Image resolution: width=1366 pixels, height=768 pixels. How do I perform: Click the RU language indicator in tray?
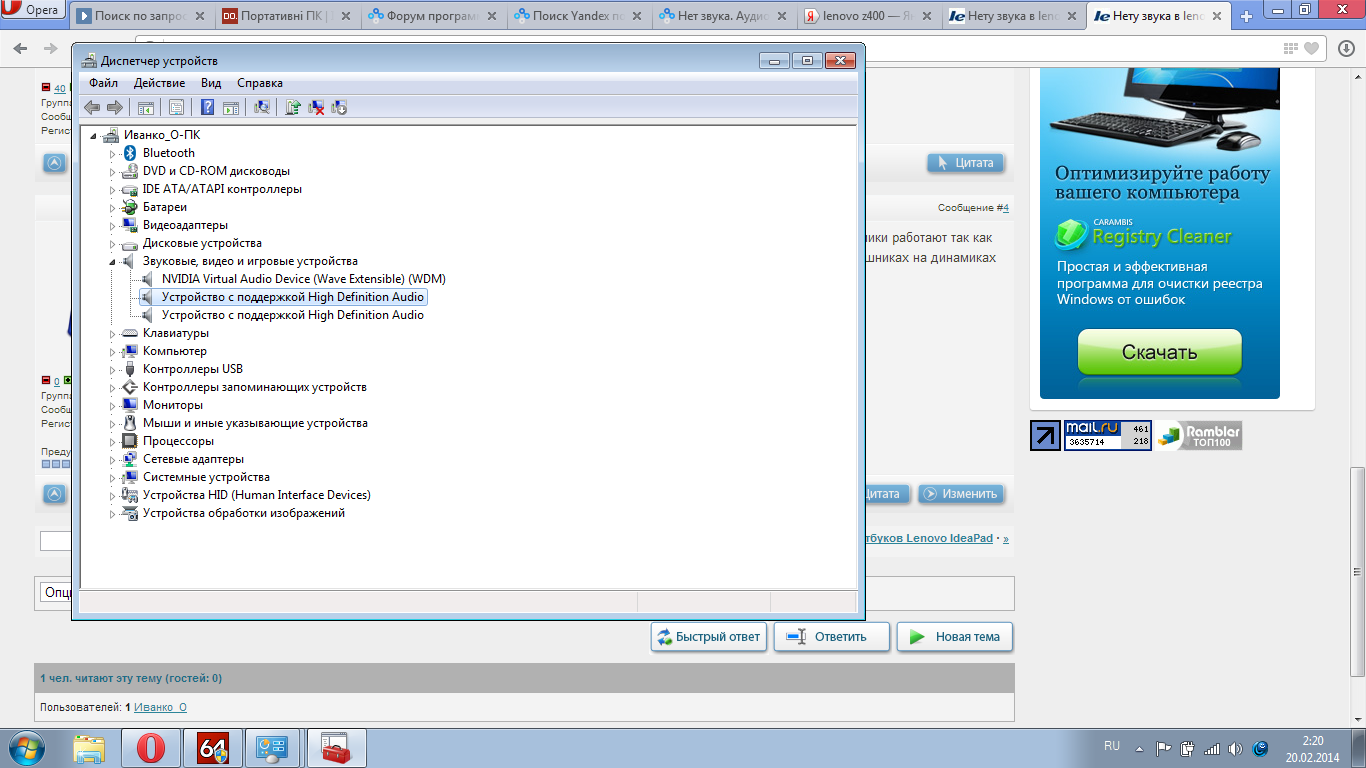coord(1112,746)
